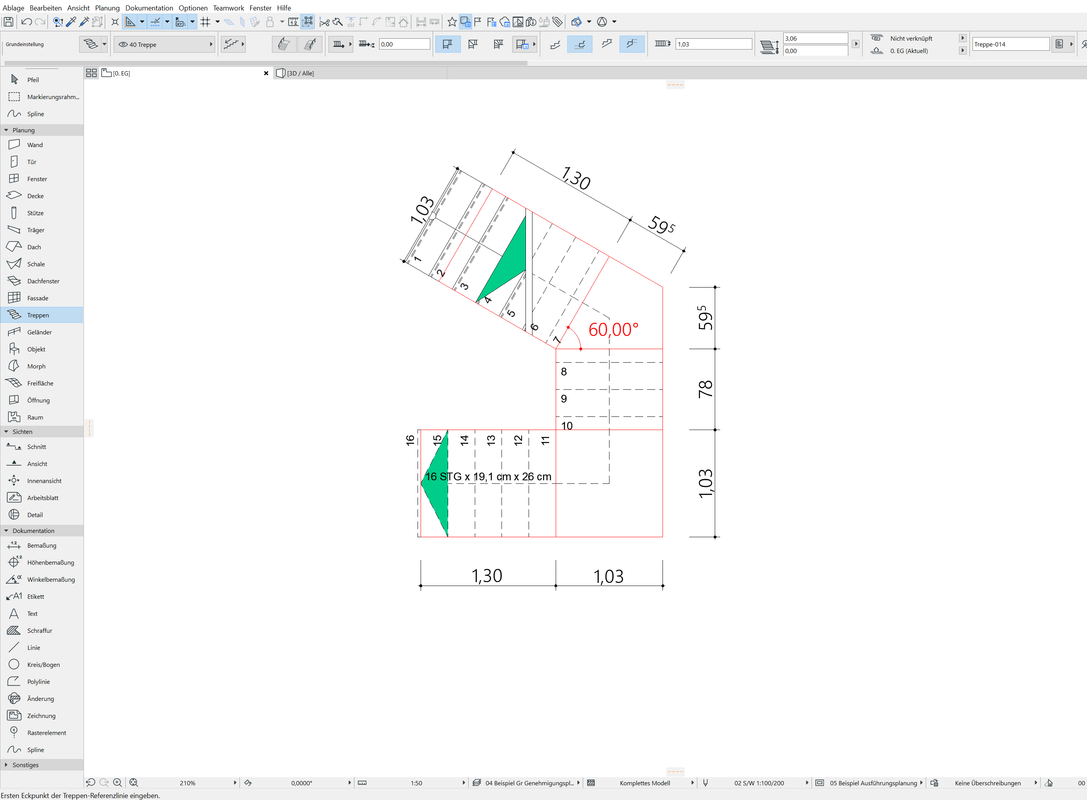Viewport: 1087px width, 800px height.
Task: Open the 210% zoom dropdown arrow
Action: (x=235, y=783)
